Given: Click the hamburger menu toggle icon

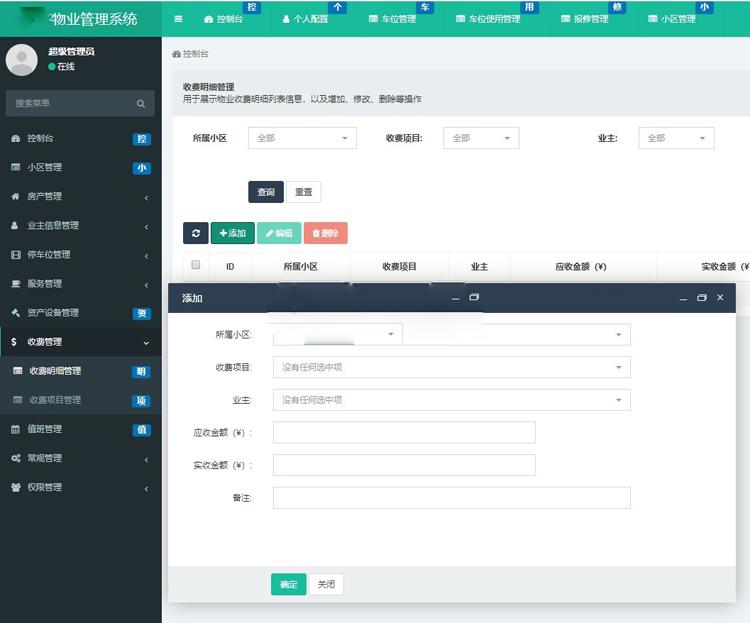Looking at the screenshot, I should pos(178,19).
